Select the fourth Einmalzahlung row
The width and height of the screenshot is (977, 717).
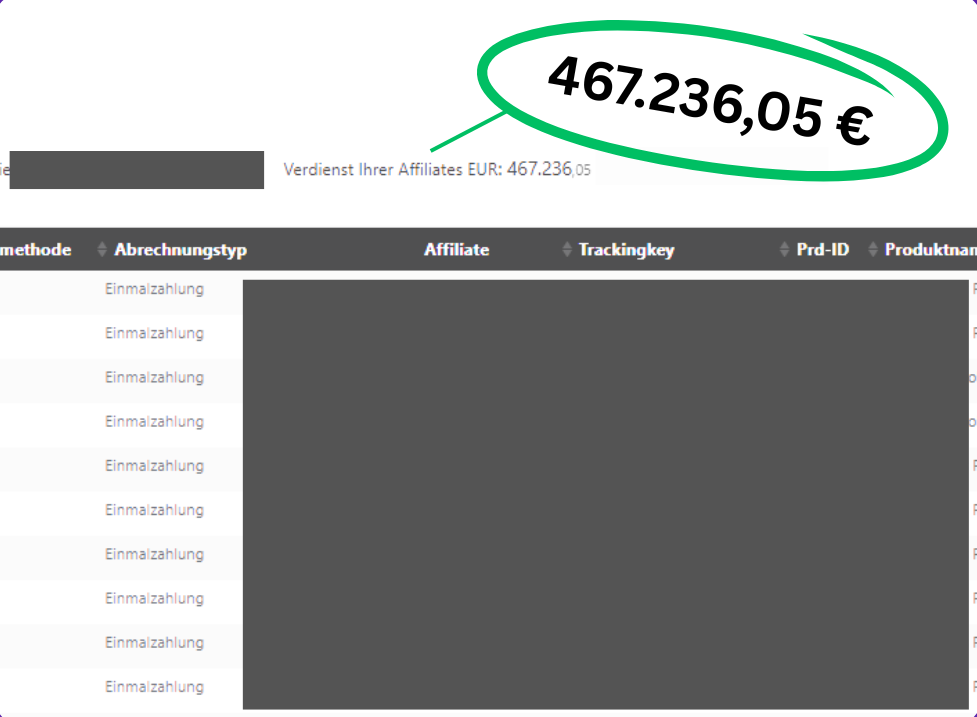154,422
